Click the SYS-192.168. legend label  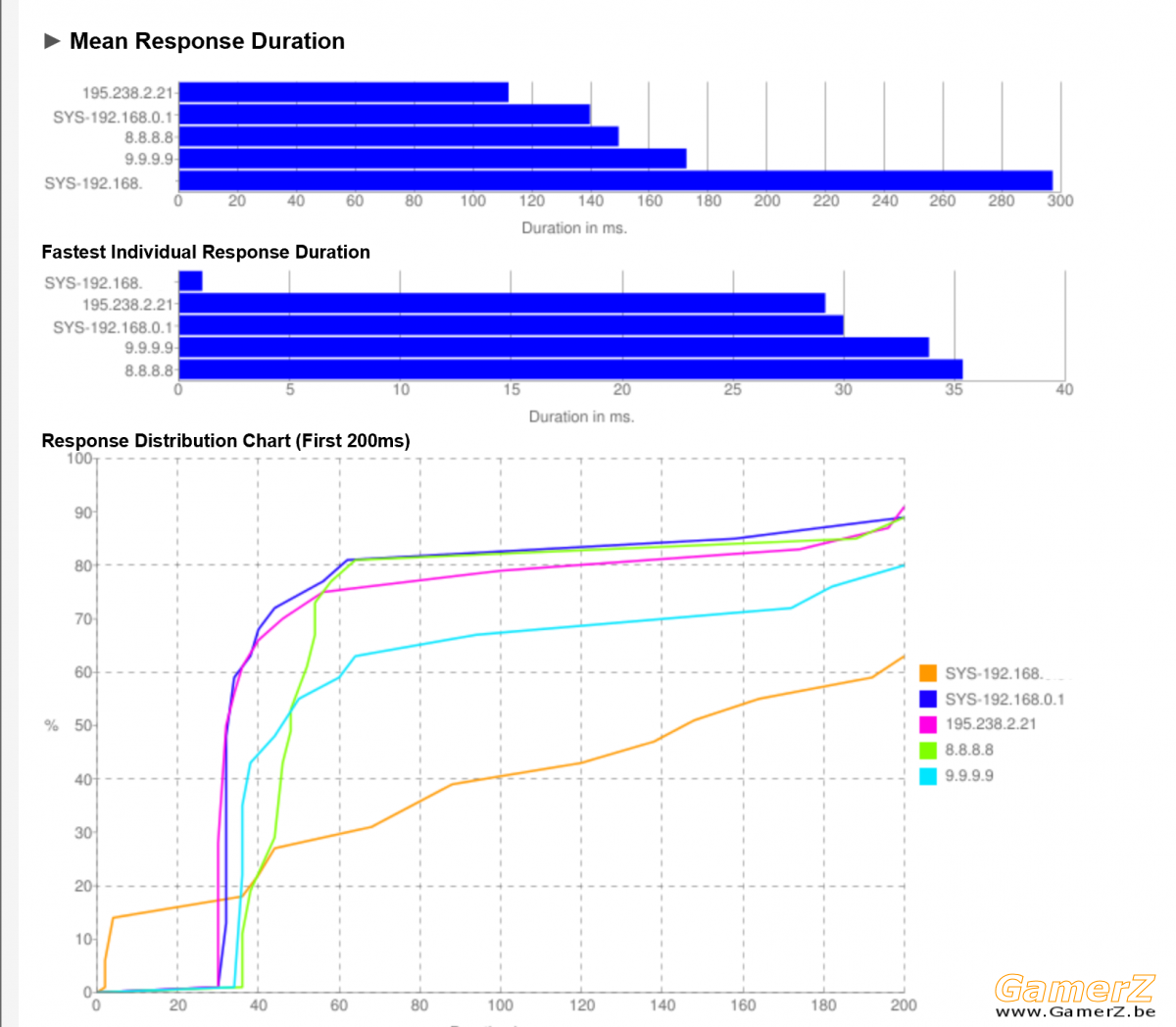coord(994,673)
